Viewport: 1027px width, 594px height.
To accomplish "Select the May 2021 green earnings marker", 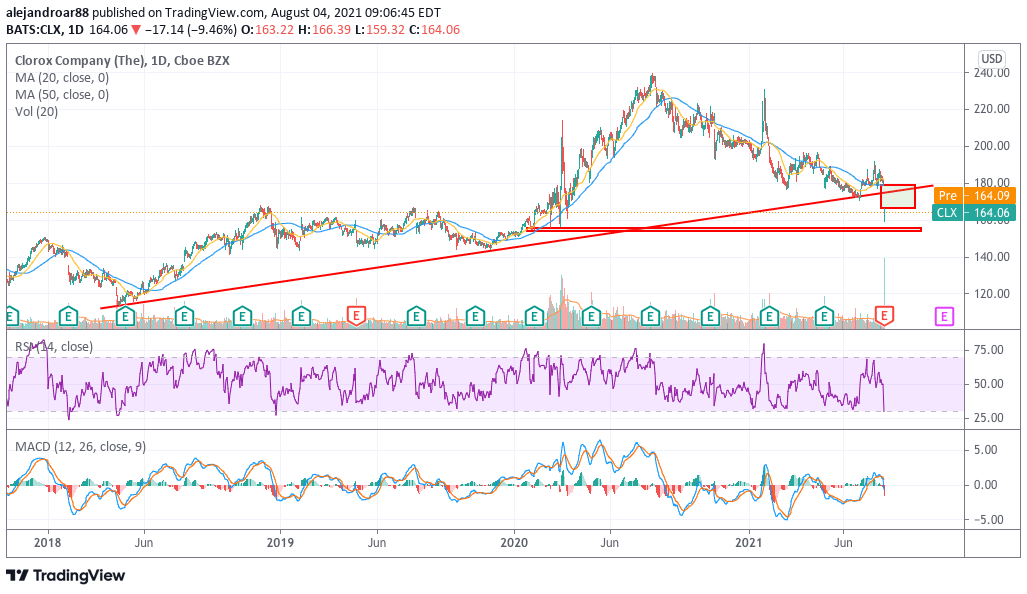I will [825, 316].
